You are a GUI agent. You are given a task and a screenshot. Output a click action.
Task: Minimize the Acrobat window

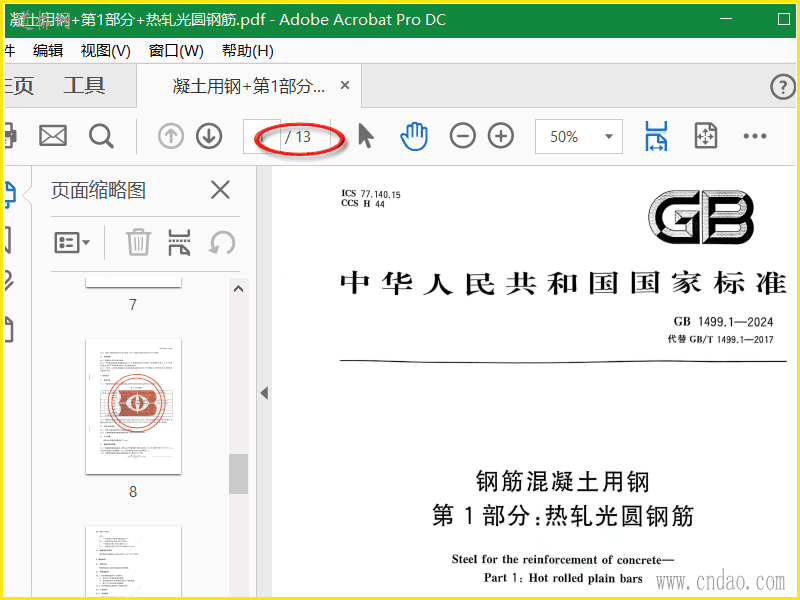click(726, 19)
